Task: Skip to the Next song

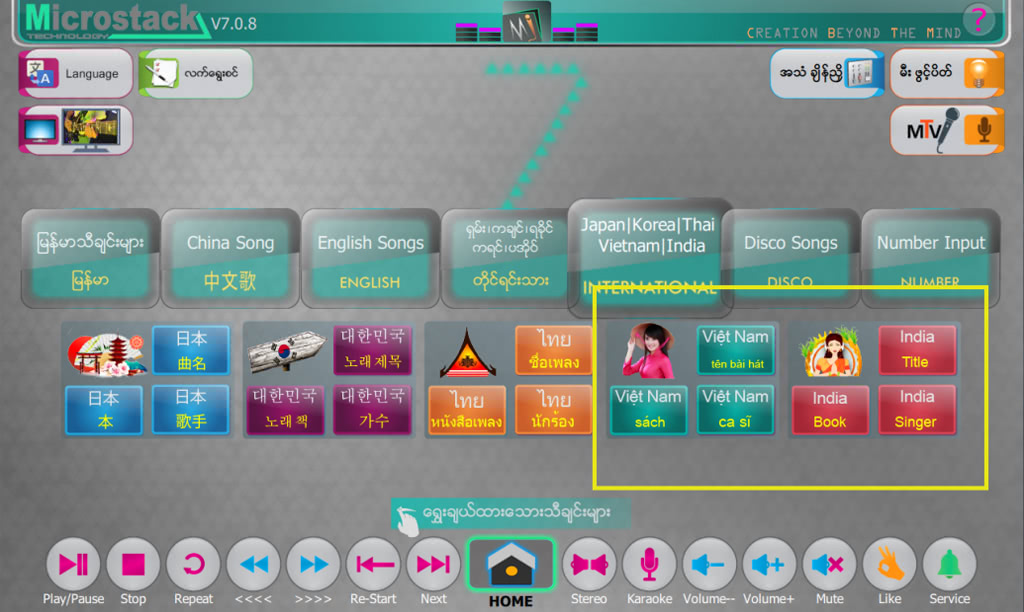Action: 433,565
